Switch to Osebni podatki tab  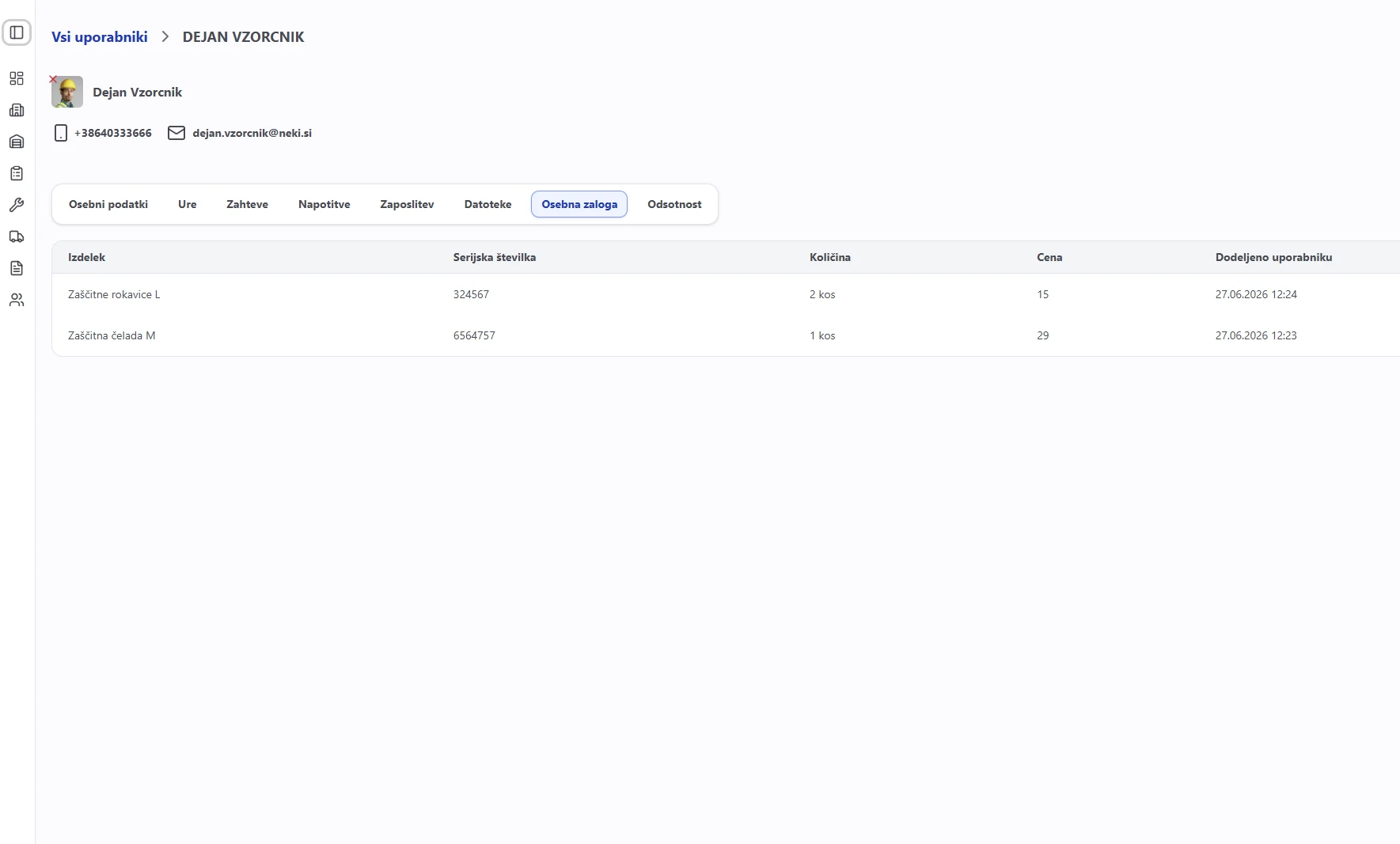(x=108, y=204)
